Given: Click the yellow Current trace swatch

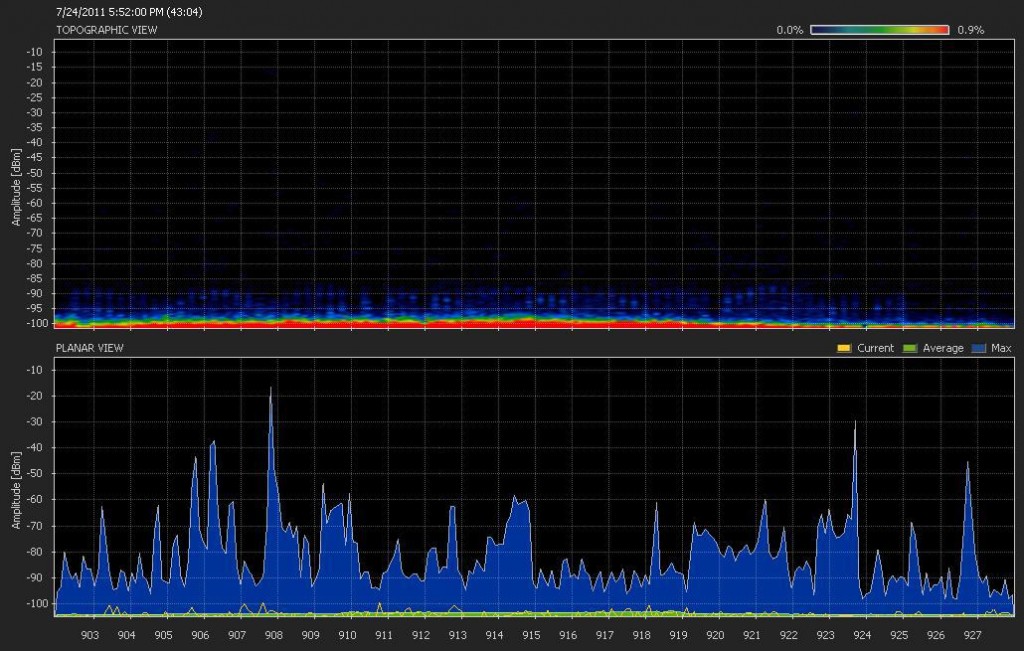Looking at the screenshot, I should point(841,348).
